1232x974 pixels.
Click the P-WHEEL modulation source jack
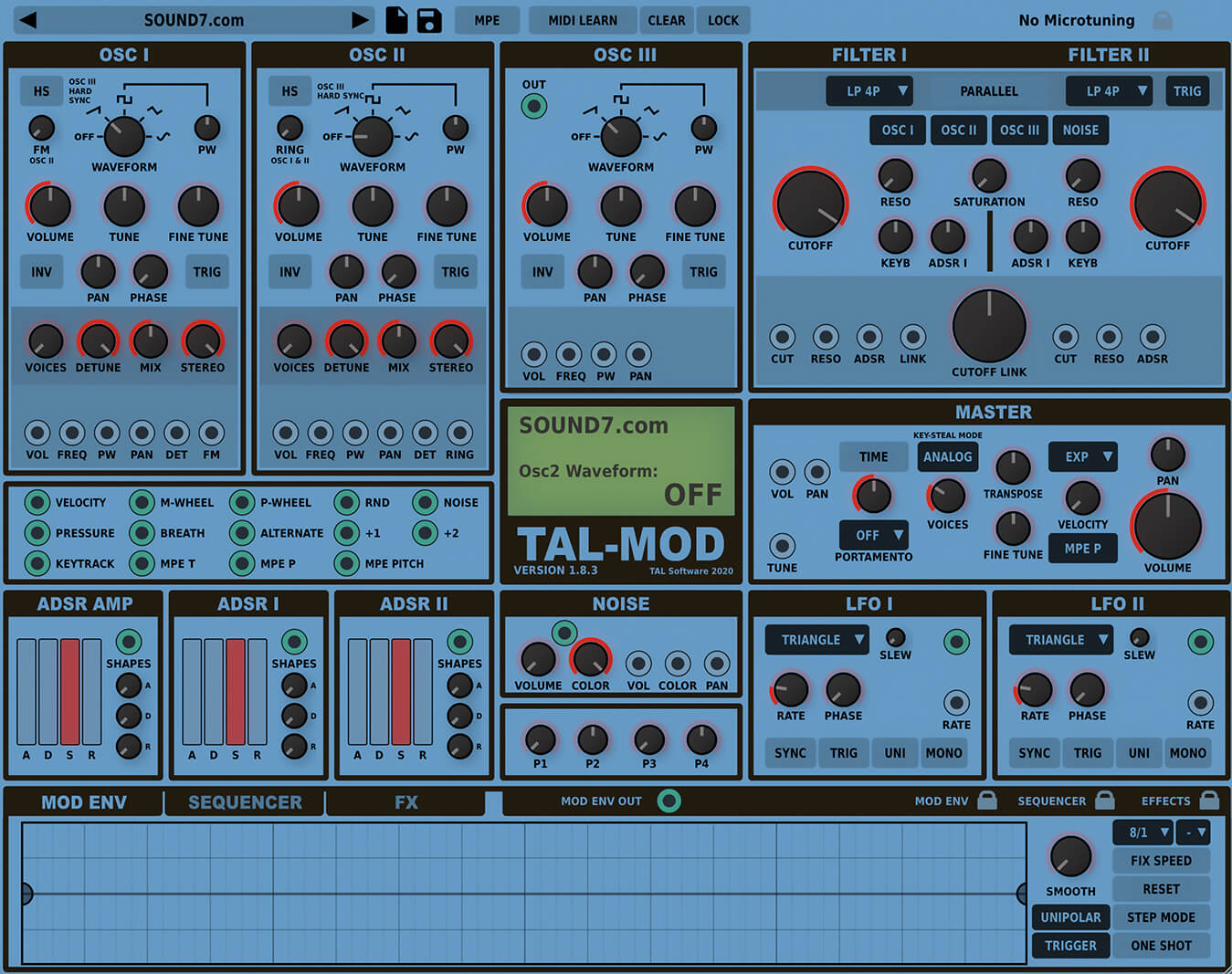(x=242, y=502)
